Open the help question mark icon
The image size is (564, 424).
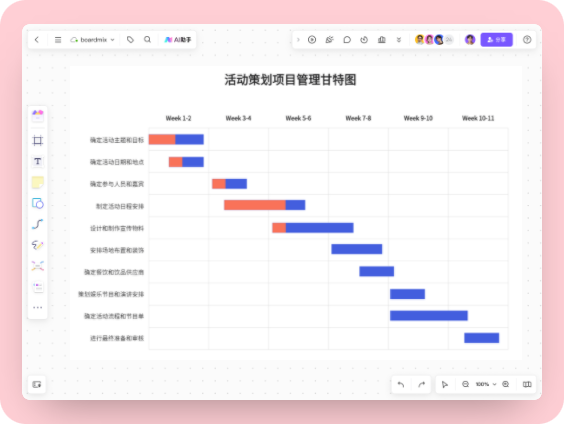(x=527, y=40)
